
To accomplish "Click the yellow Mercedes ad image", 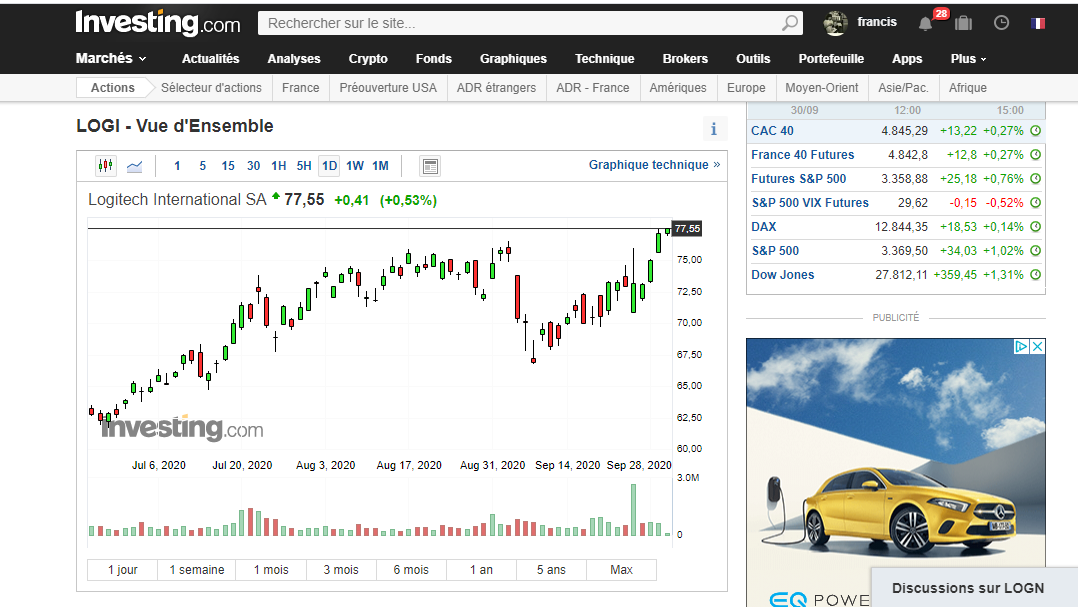I will pos(896,471).
